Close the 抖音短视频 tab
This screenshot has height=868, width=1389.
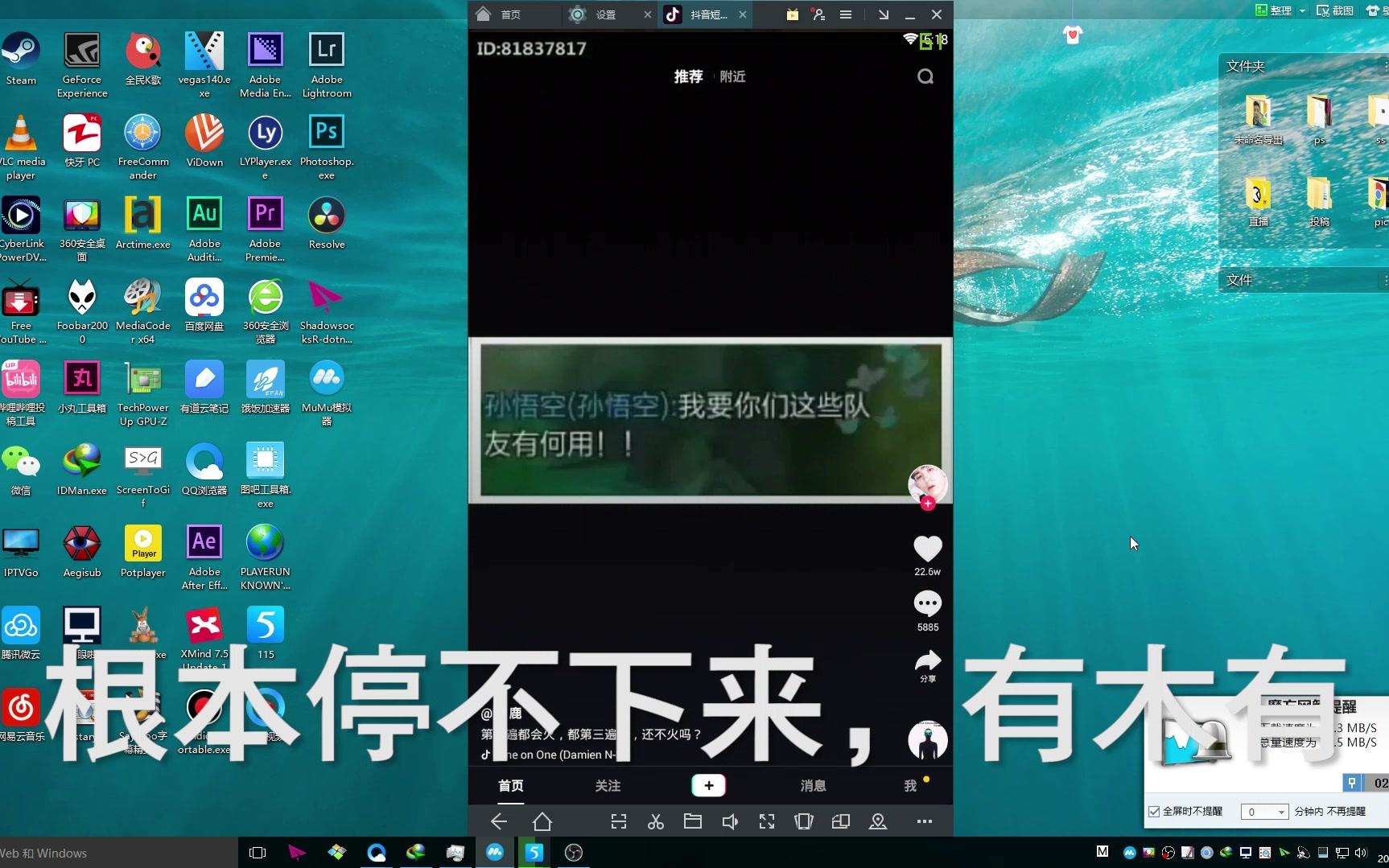743,14
